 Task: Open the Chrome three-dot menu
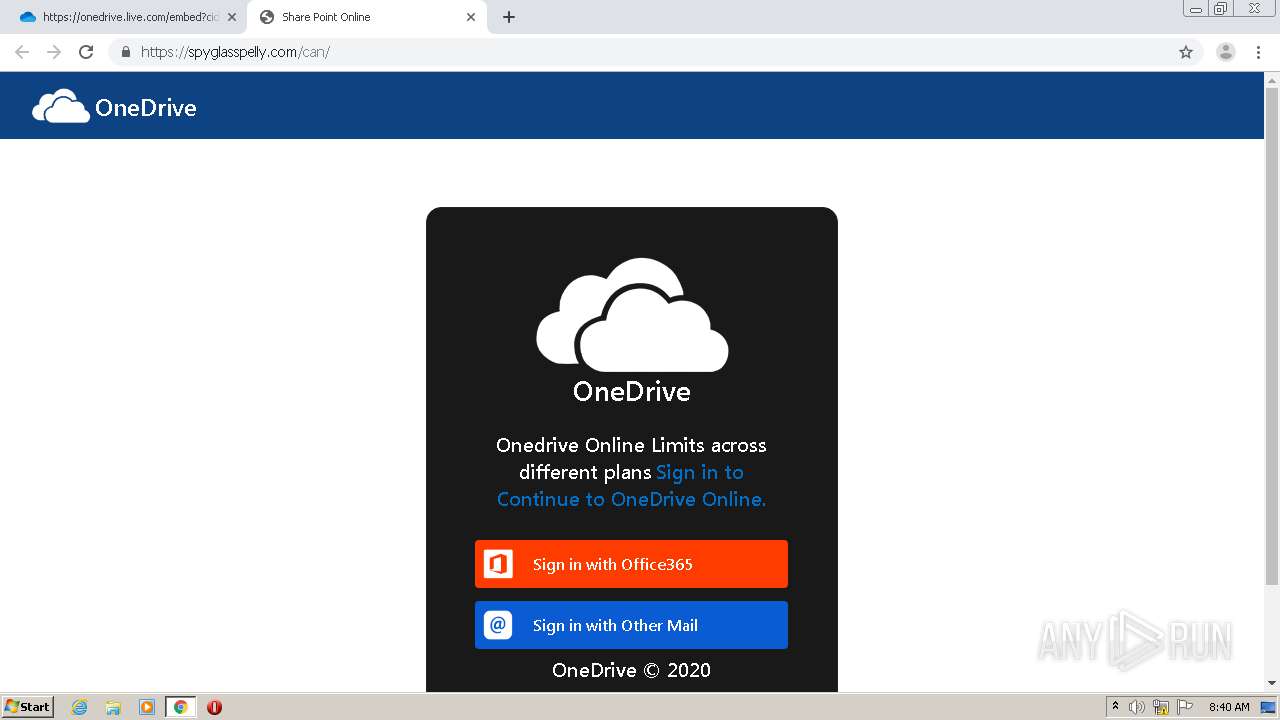1259,52
